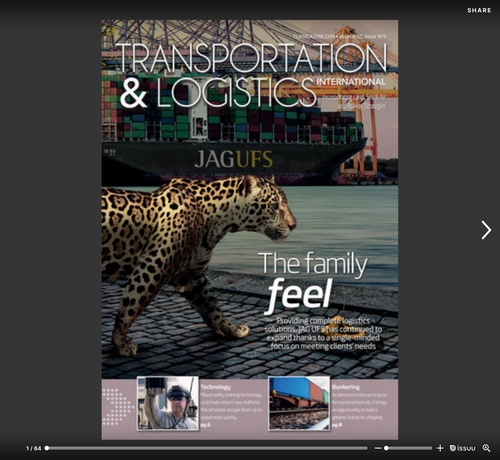Click the INTERNATIONAL title text
Screen dimensions: 500x460
pyautogui.click(x=351, y=82)
